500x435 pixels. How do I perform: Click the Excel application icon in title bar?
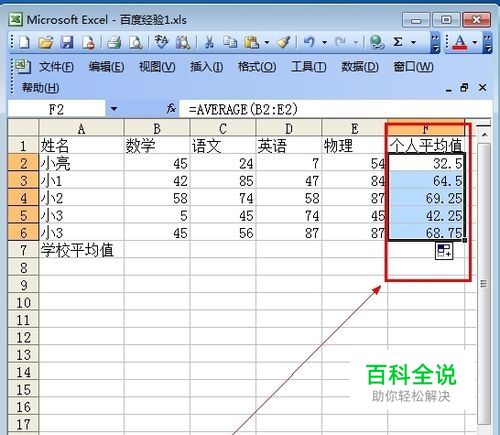click(16, 19)
